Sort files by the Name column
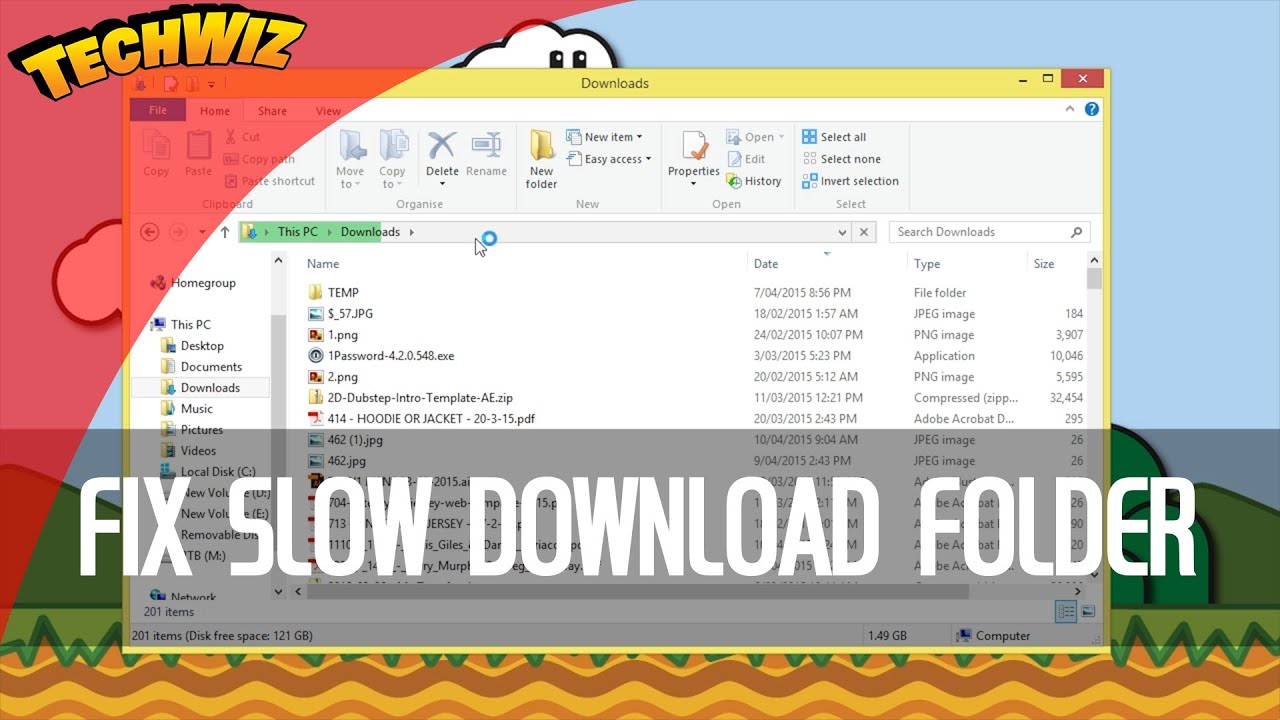Image resolution: width=1280 pixels, height=720 pixels. pos(323,264)
